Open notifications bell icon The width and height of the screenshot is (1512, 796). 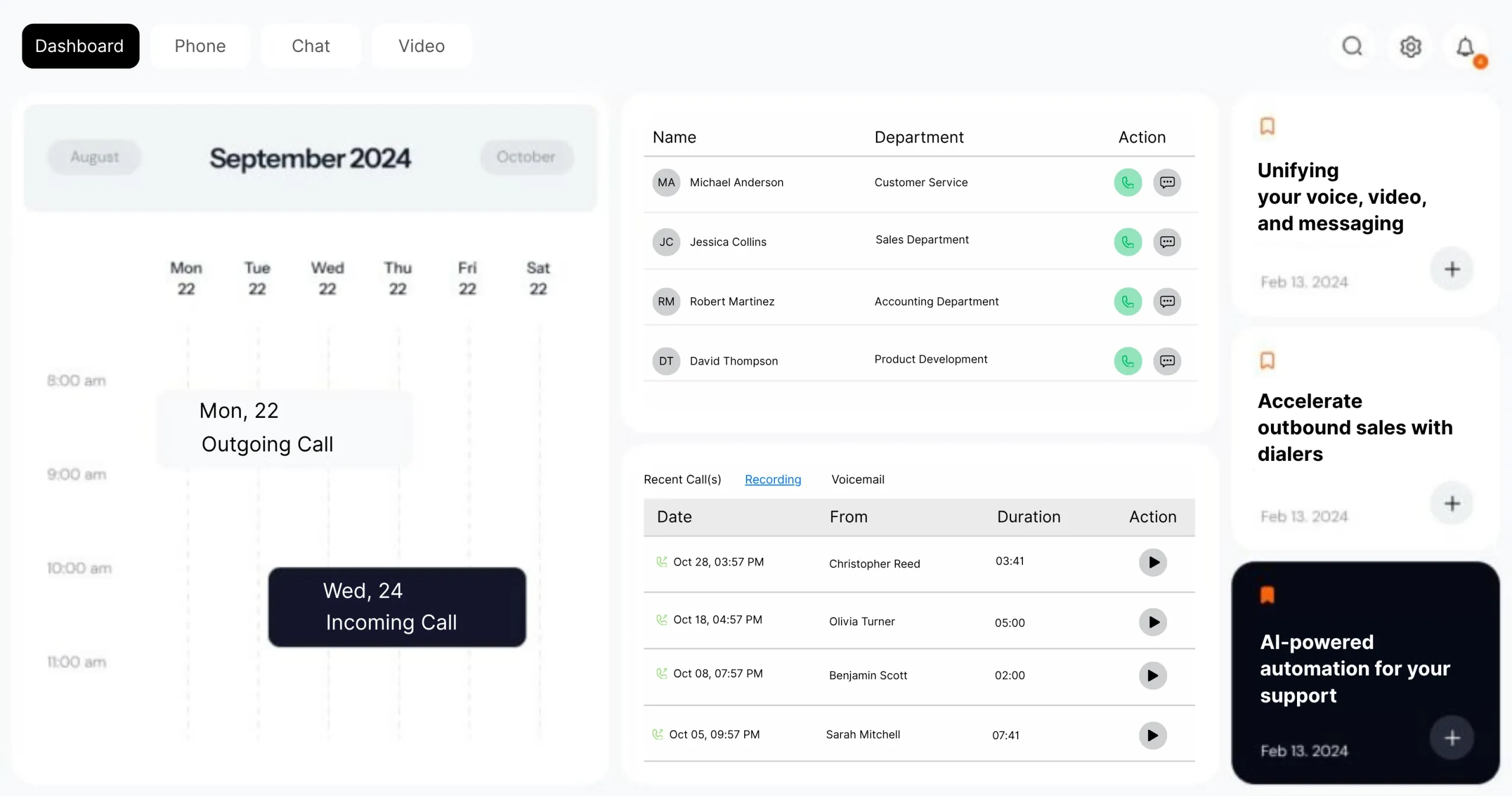[1465, 47]
